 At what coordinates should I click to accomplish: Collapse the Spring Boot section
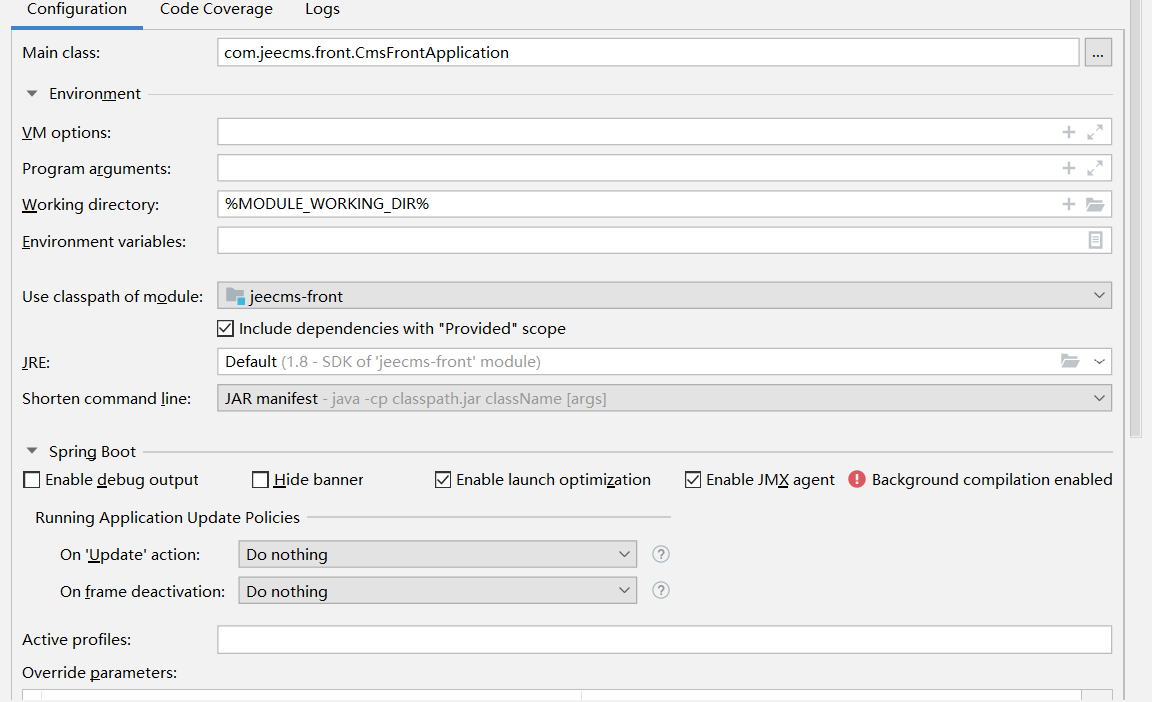[x=32, y=452]
